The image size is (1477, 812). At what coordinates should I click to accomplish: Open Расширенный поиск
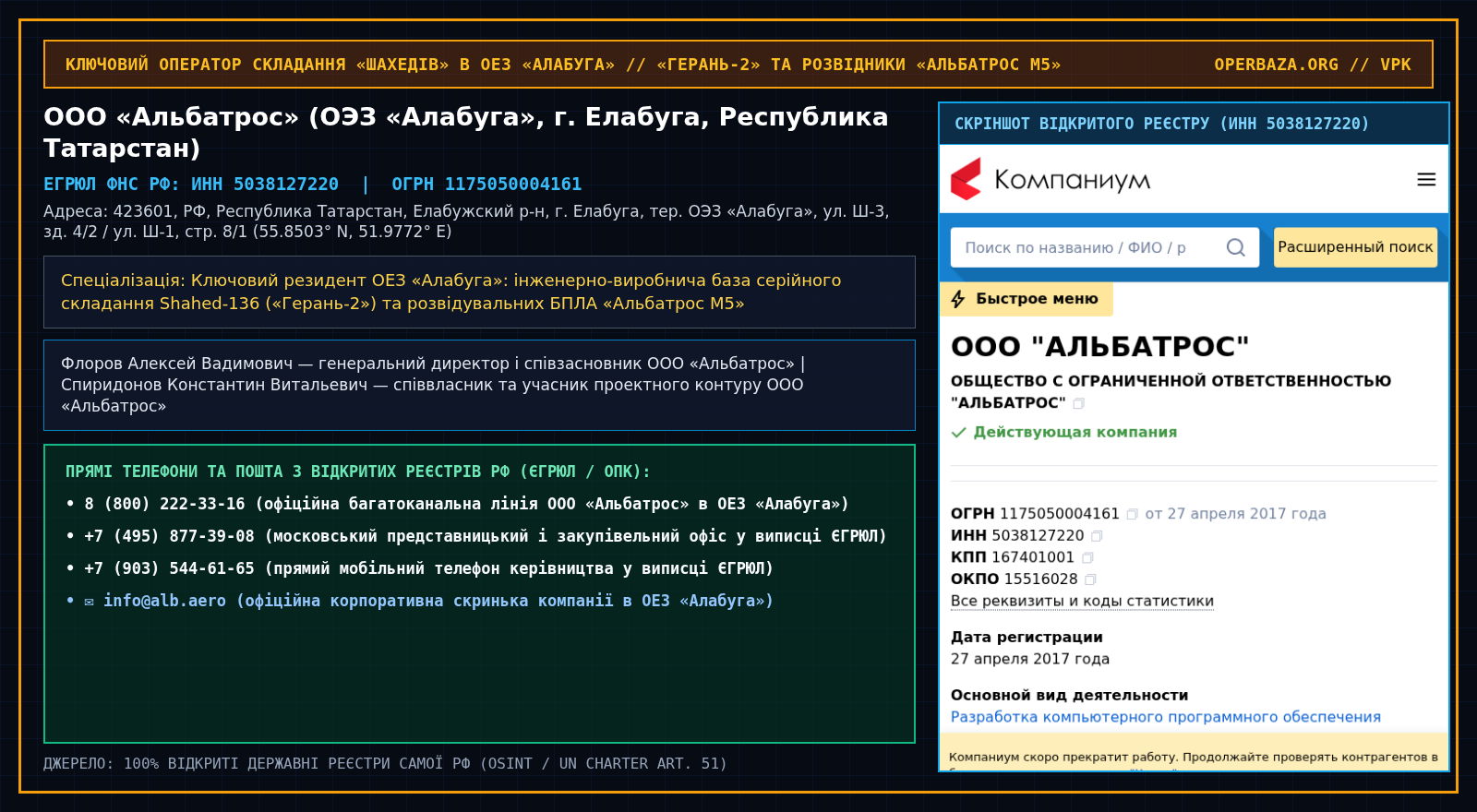[x=1355, y=247]
